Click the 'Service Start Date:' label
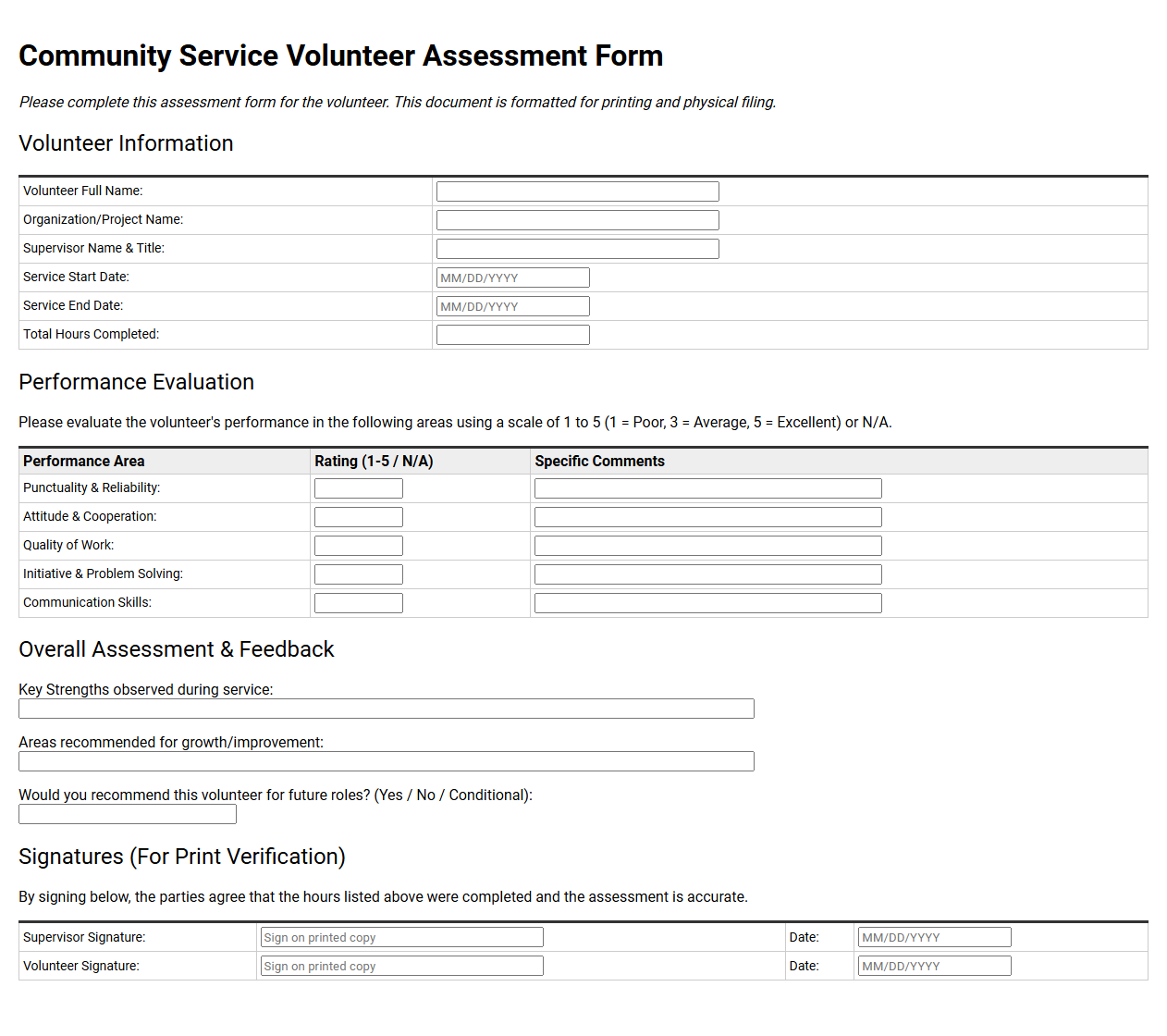This screenshot has width=1167, height=1036. [76, 277]
